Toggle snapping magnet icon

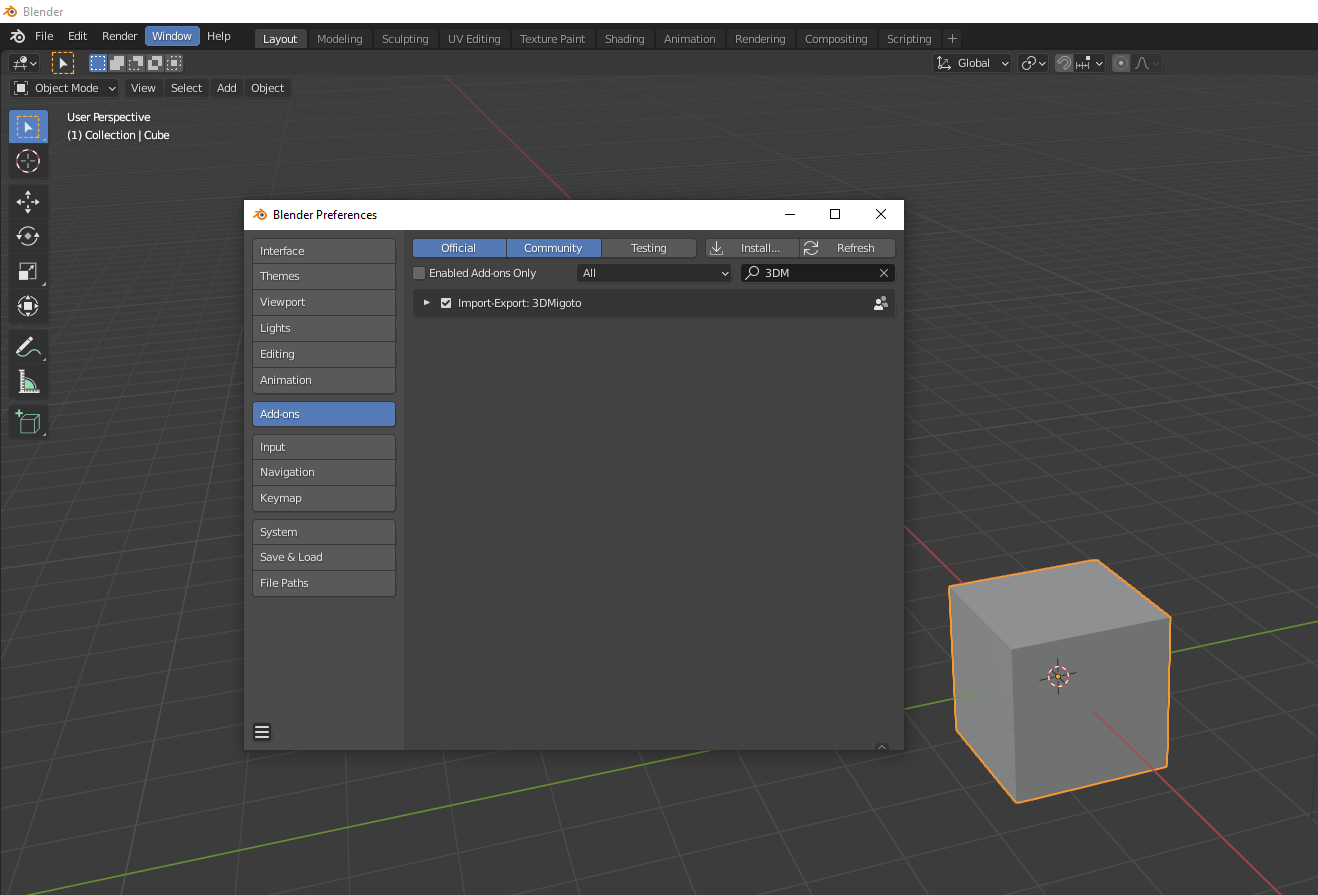pyautogui.click(x=1064, y=63)
